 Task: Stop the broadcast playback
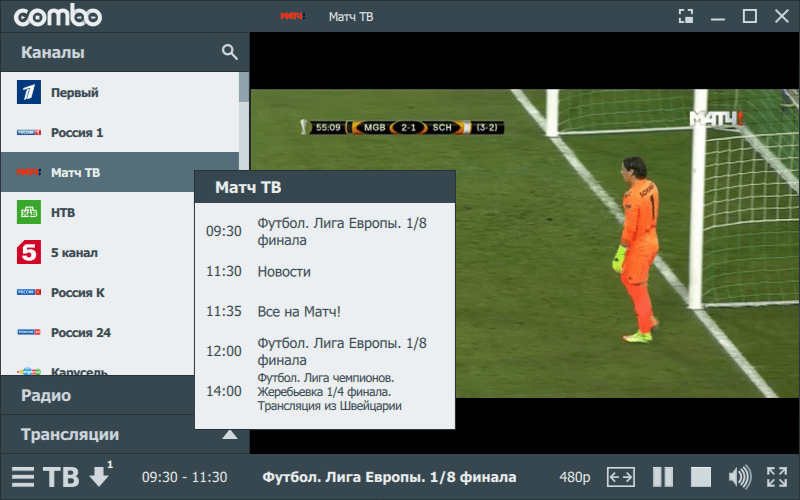coord(701,478)
